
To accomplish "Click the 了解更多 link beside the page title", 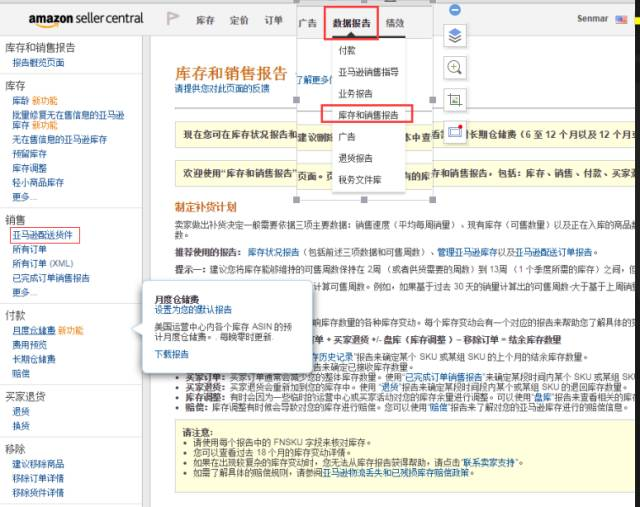I will tap(314, 80).
